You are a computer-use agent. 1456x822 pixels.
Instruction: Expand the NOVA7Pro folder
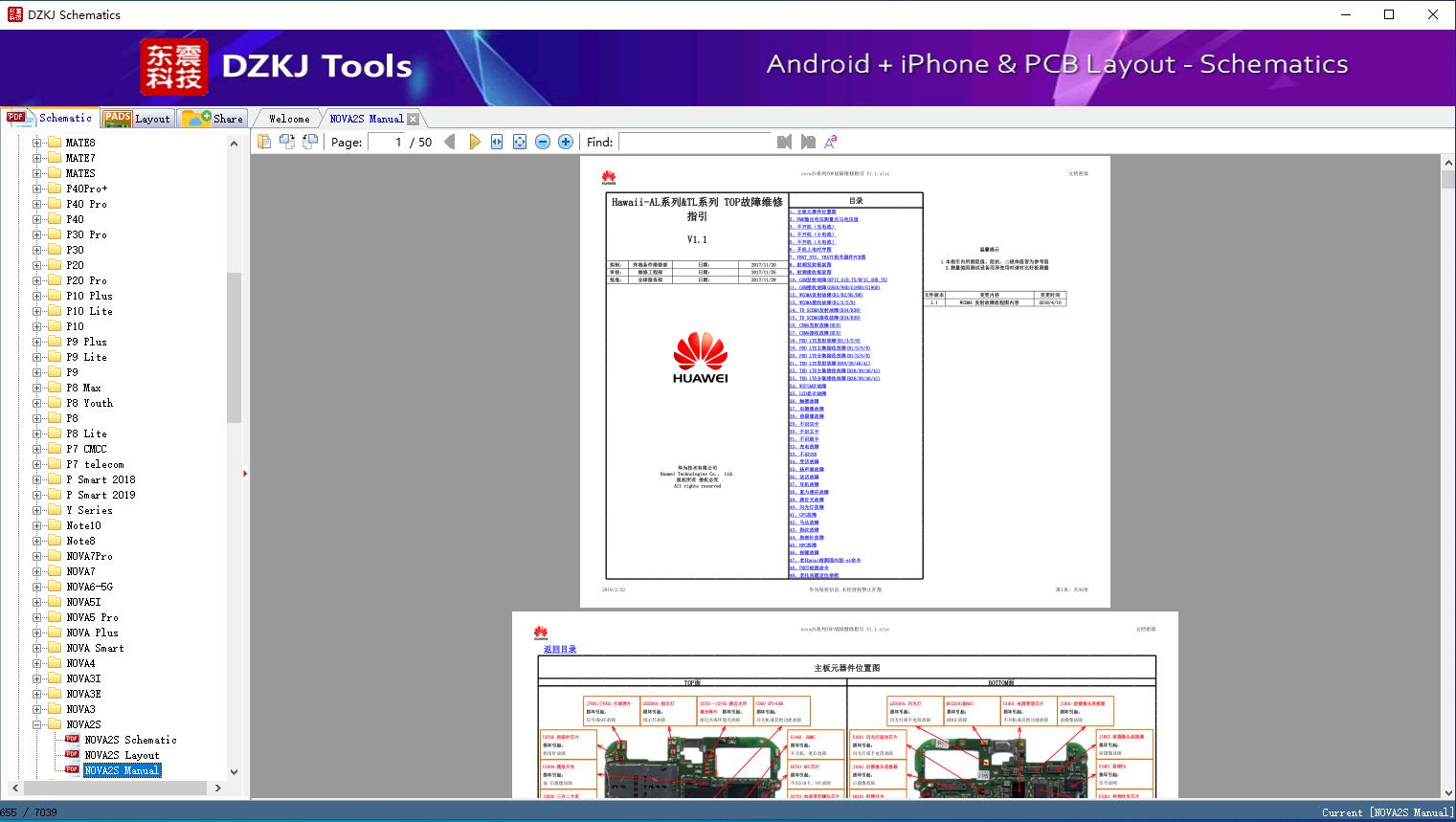coord(37,556)
